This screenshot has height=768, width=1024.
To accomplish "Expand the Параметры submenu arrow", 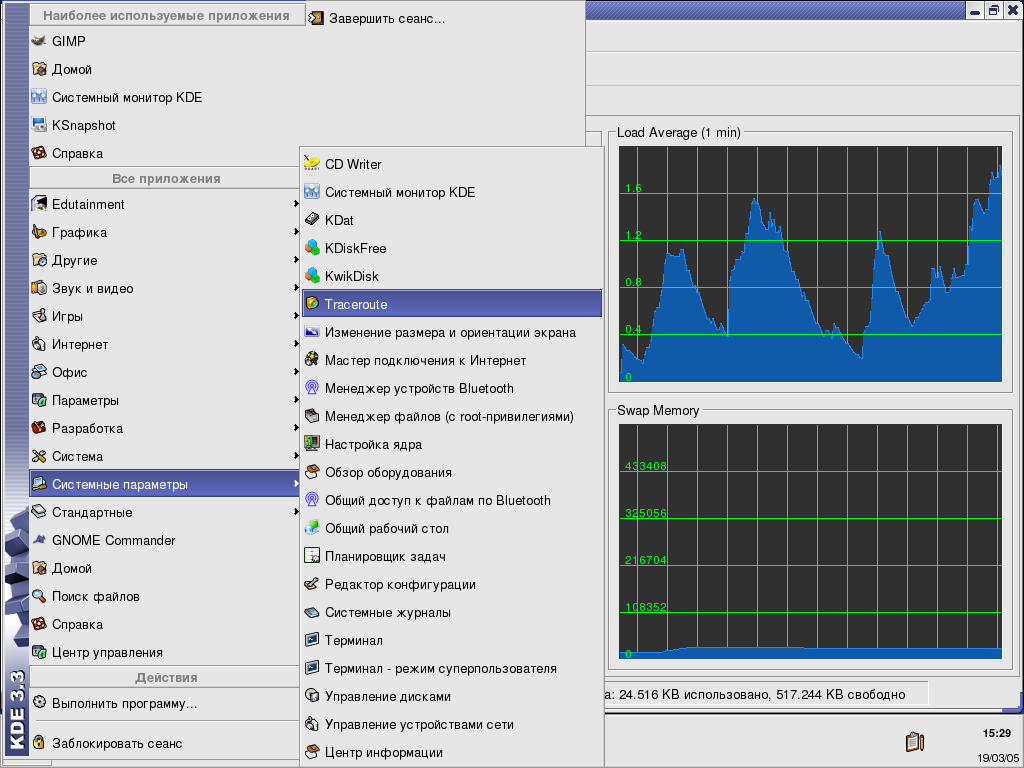I will 296,401.
